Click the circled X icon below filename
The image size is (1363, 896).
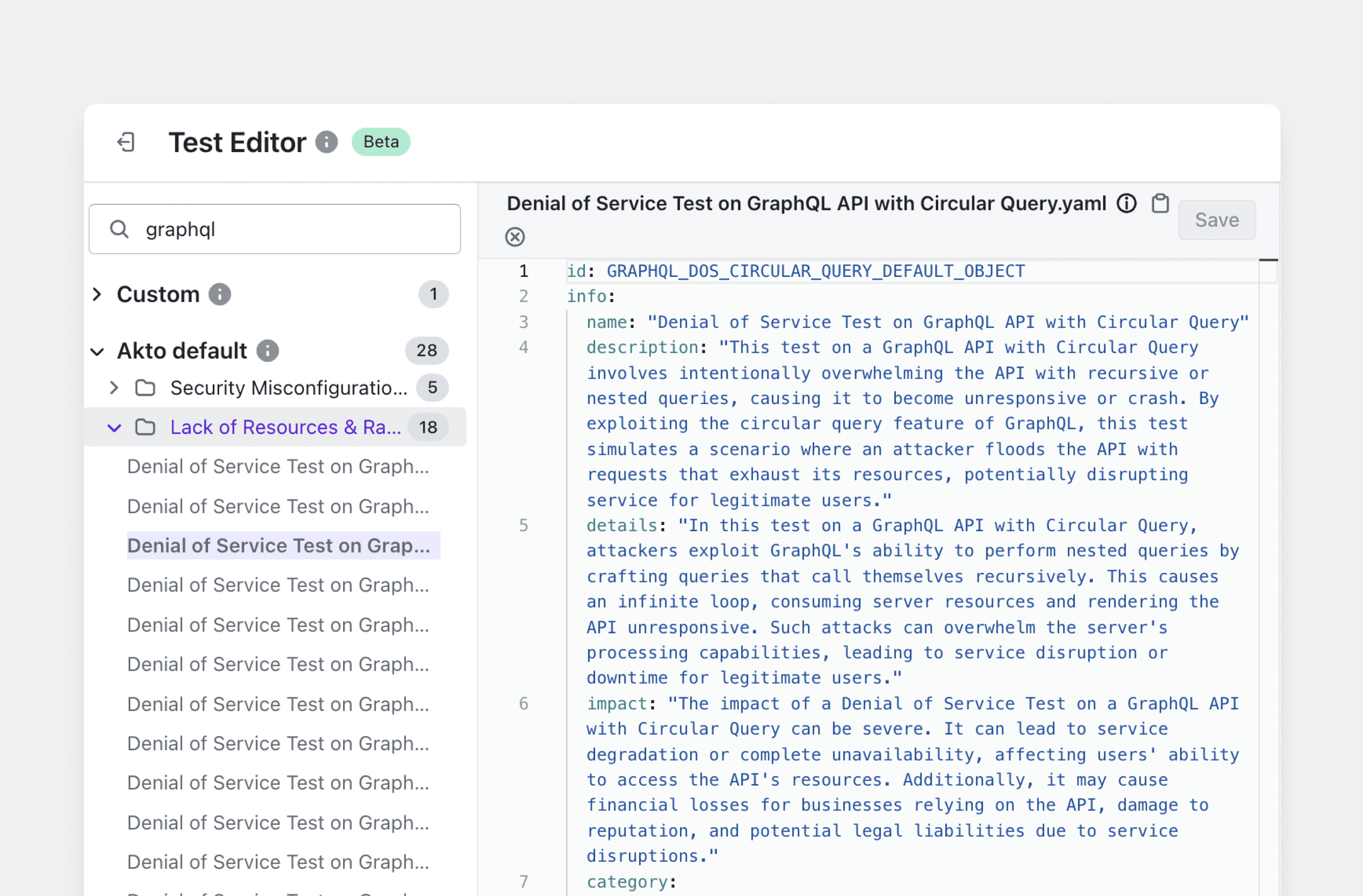515,236
